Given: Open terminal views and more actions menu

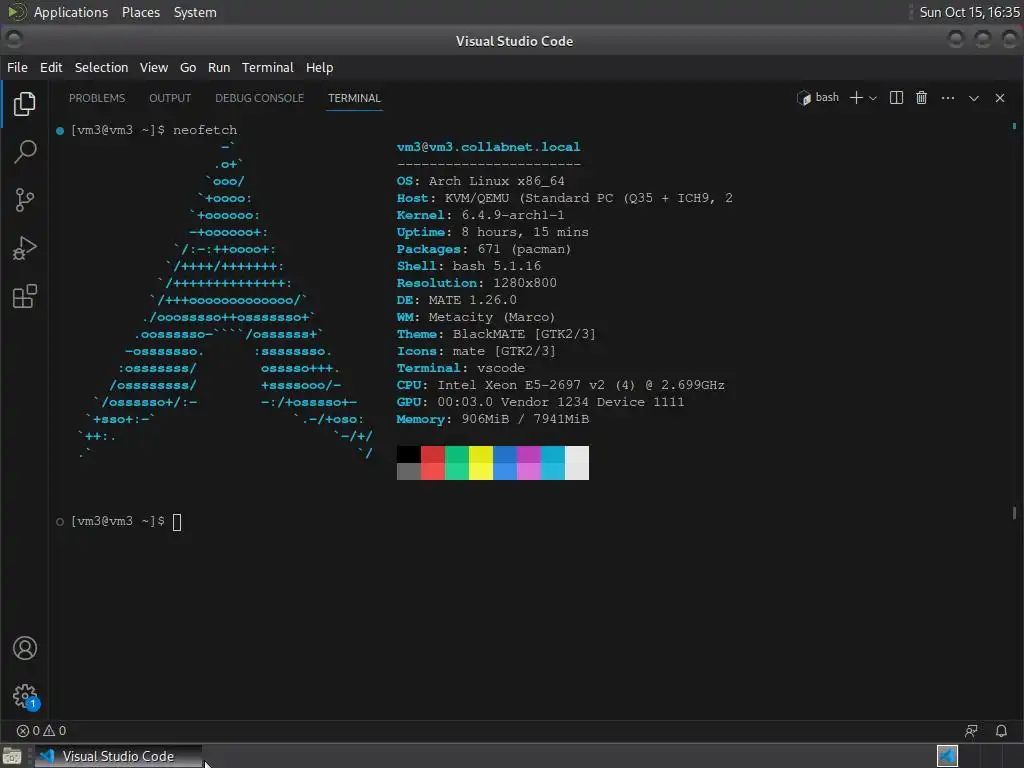Looking at the screenshot, I should click(948, 98).
